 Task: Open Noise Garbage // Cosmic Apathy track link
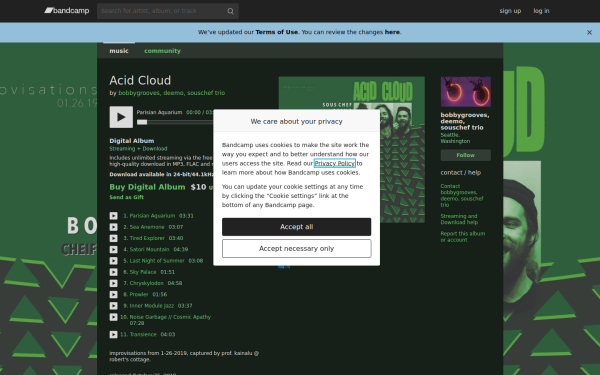[x=170, y=317]
